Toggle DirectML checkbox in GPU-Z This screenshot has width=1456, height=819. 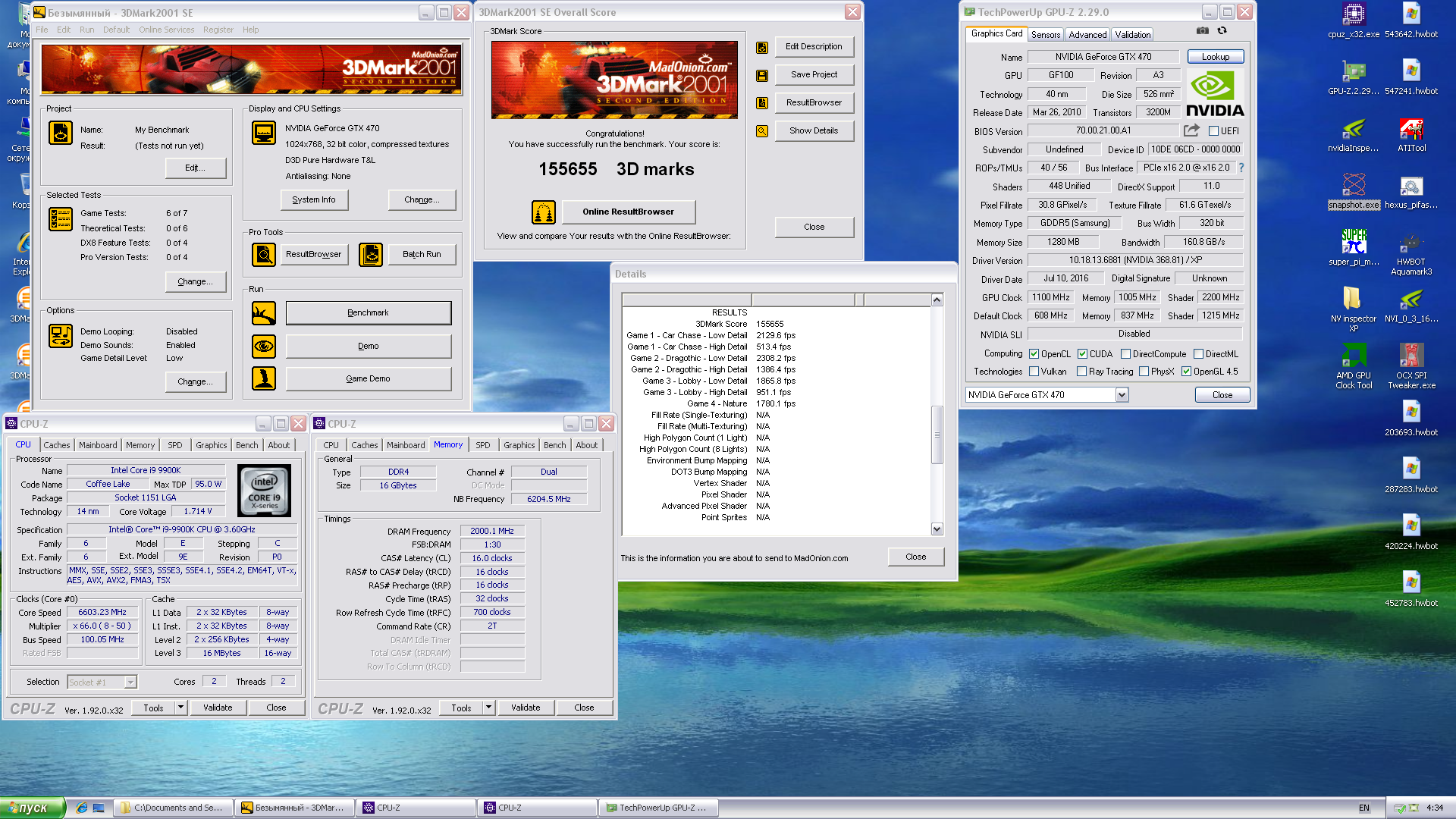coord(1198,354)
